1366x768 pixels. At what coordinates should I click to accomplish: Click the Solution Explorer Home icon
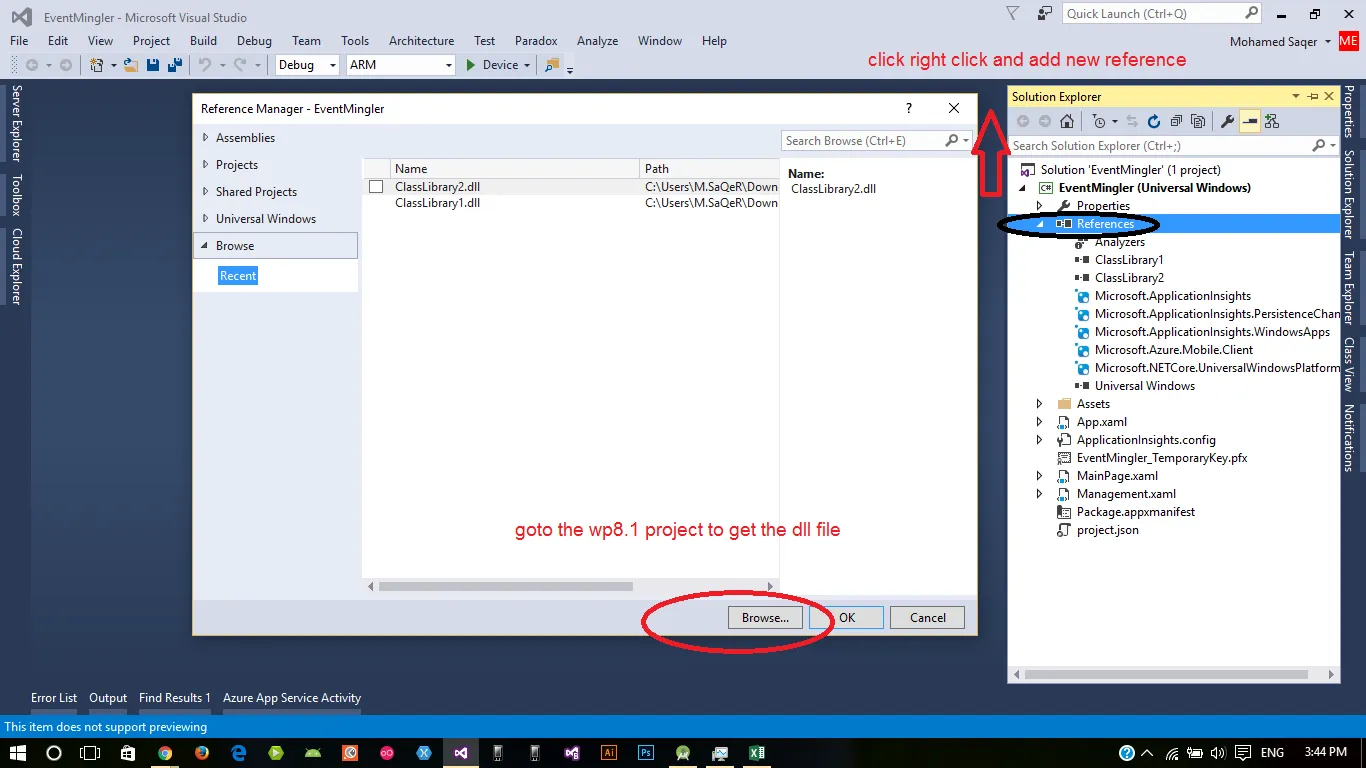(x=1067, y=121)
